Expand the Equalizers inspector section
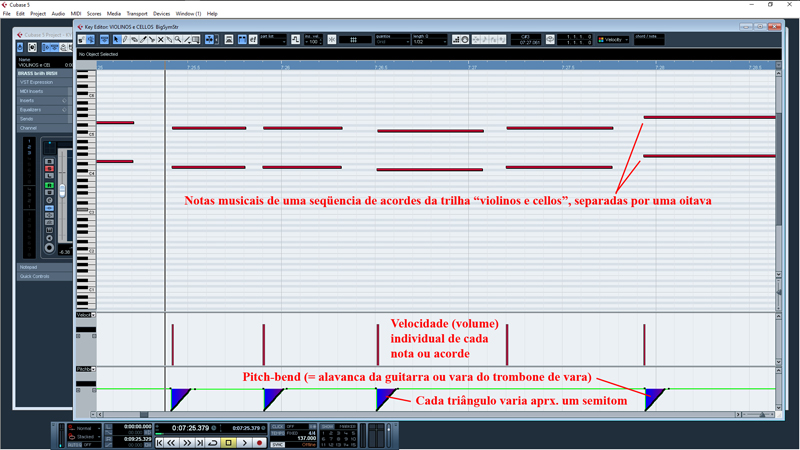The height and width of the screenshot is (450, 800). point(42,110)
